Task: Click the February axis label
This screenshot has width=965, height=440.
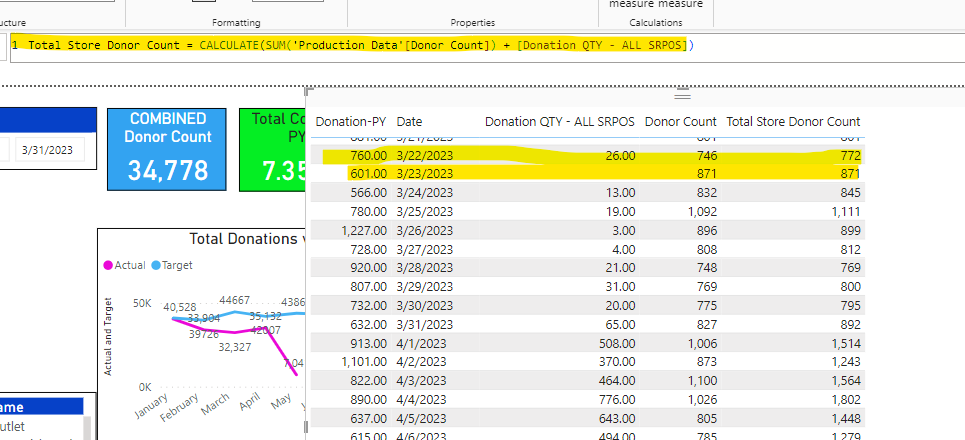Action: (178, 407)
